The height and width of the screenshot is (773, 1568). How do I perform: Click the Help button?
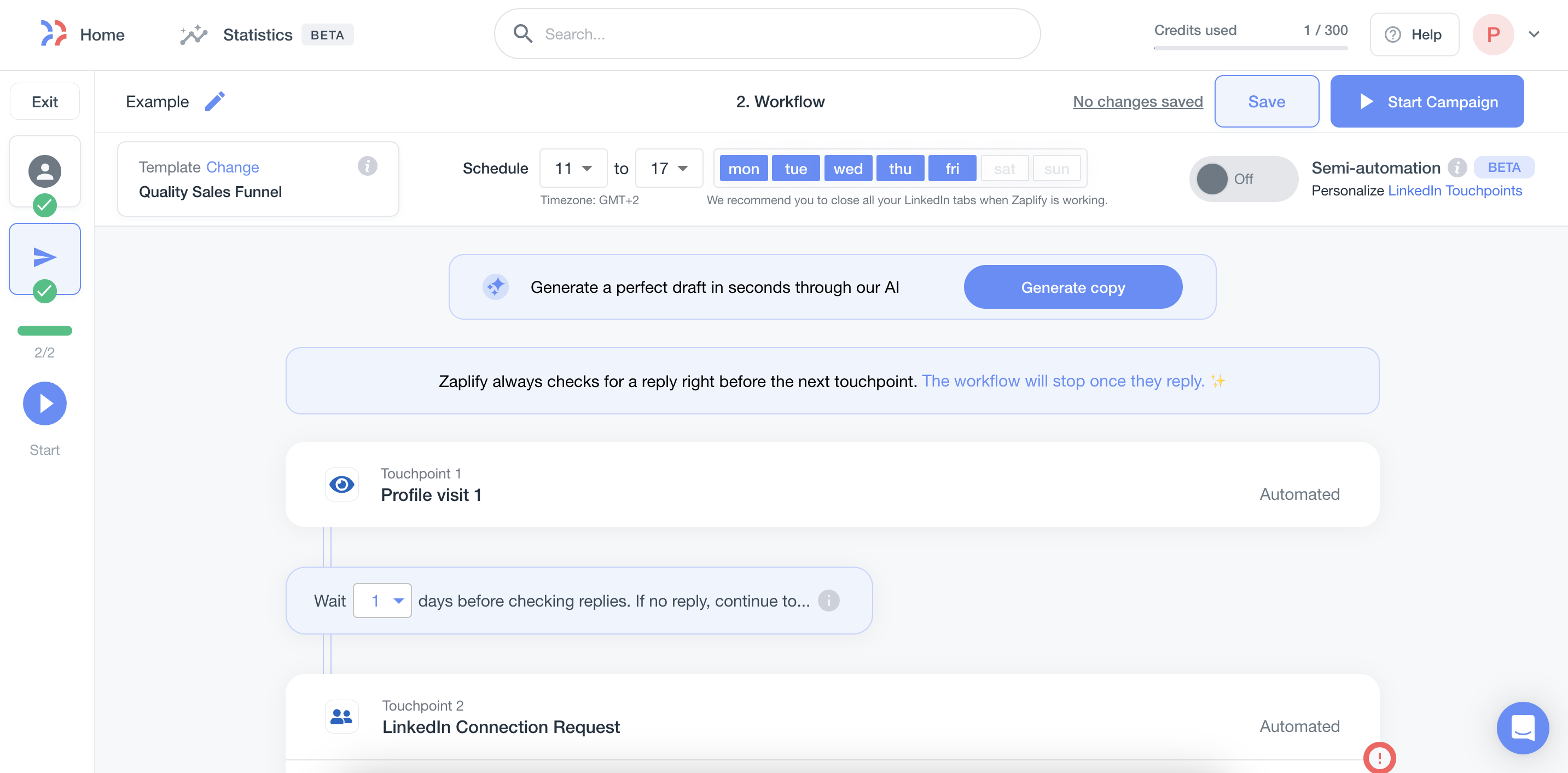(x=1414, y=34)
